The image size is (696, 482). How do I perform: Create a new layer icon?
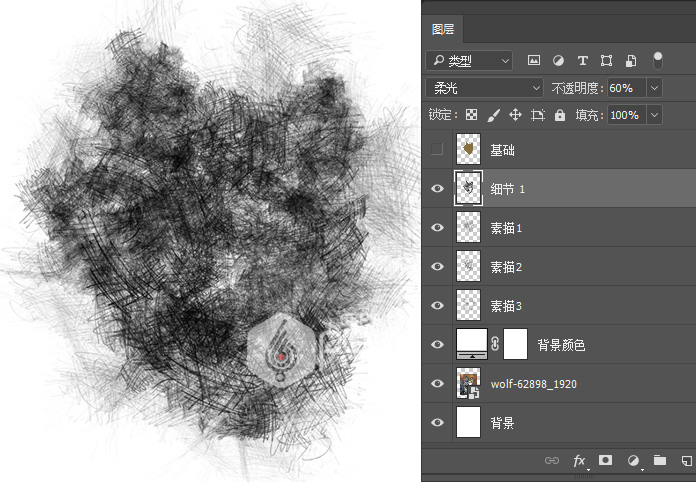point(687,461)
